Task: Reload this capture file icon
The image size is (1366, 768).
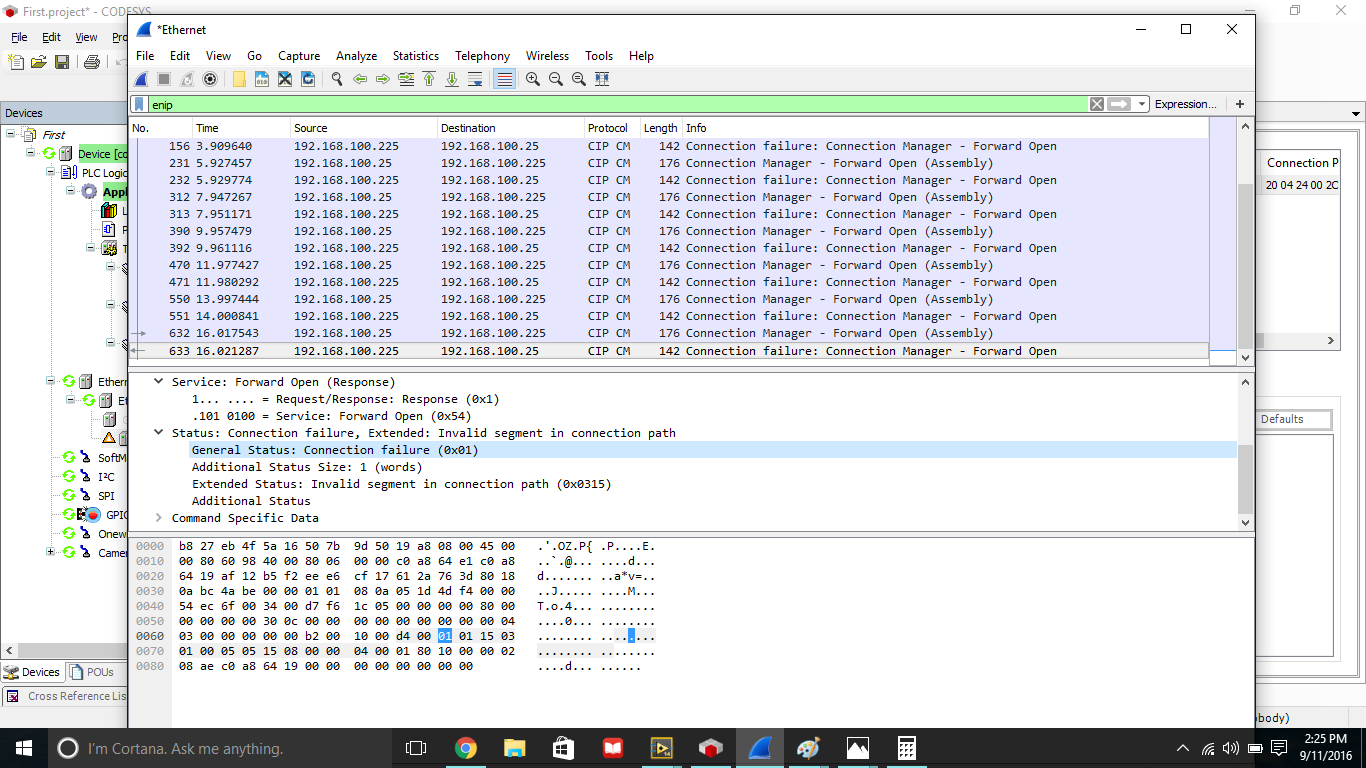Action: 308,79
